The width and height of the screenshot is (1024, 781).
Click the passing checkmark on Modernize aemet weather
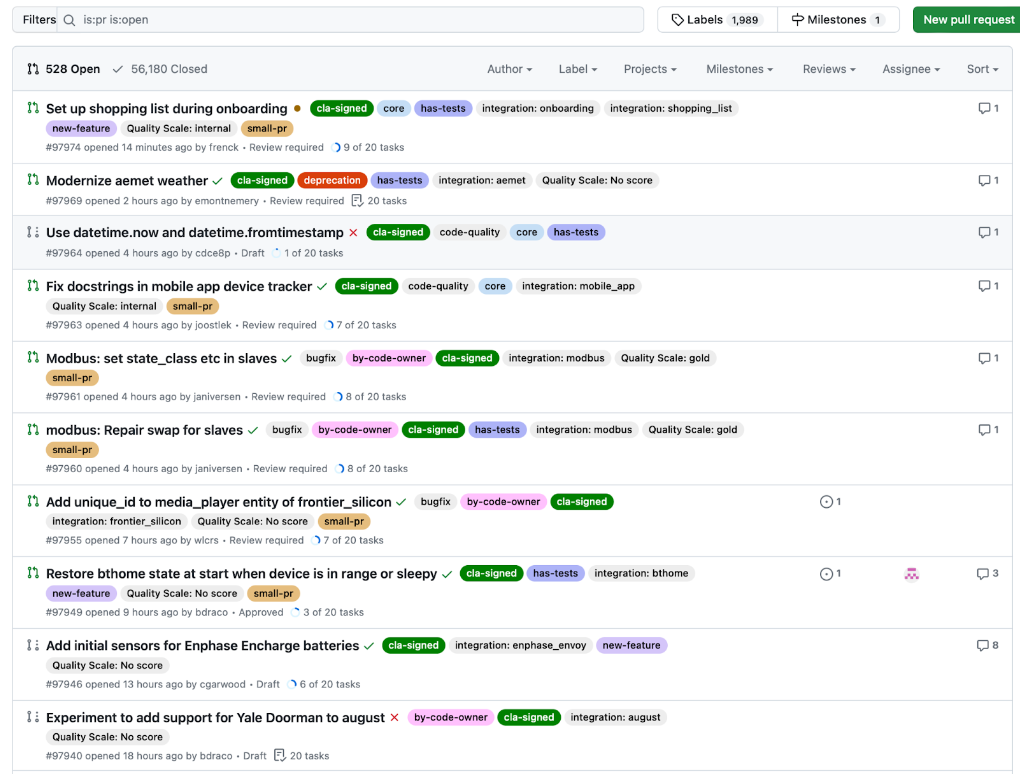point(217,181)
